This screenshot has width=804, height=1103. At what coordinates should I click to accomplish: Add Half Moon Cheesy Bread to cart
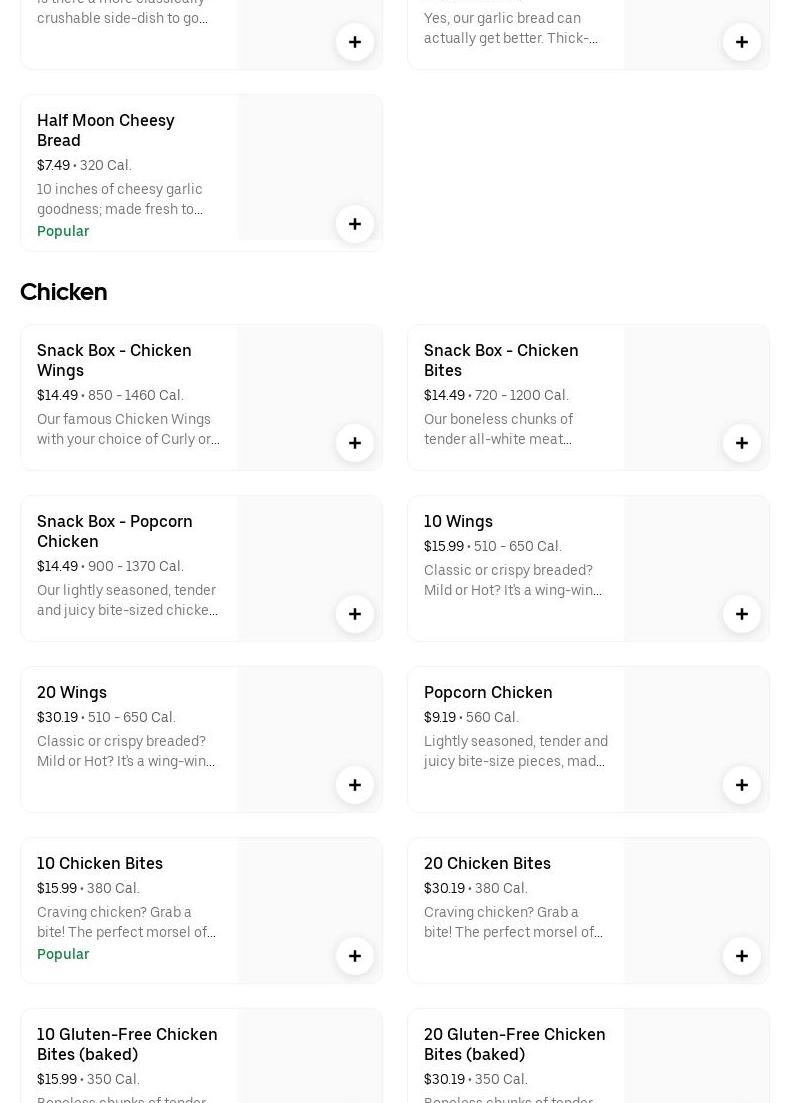tap(355, 224)
